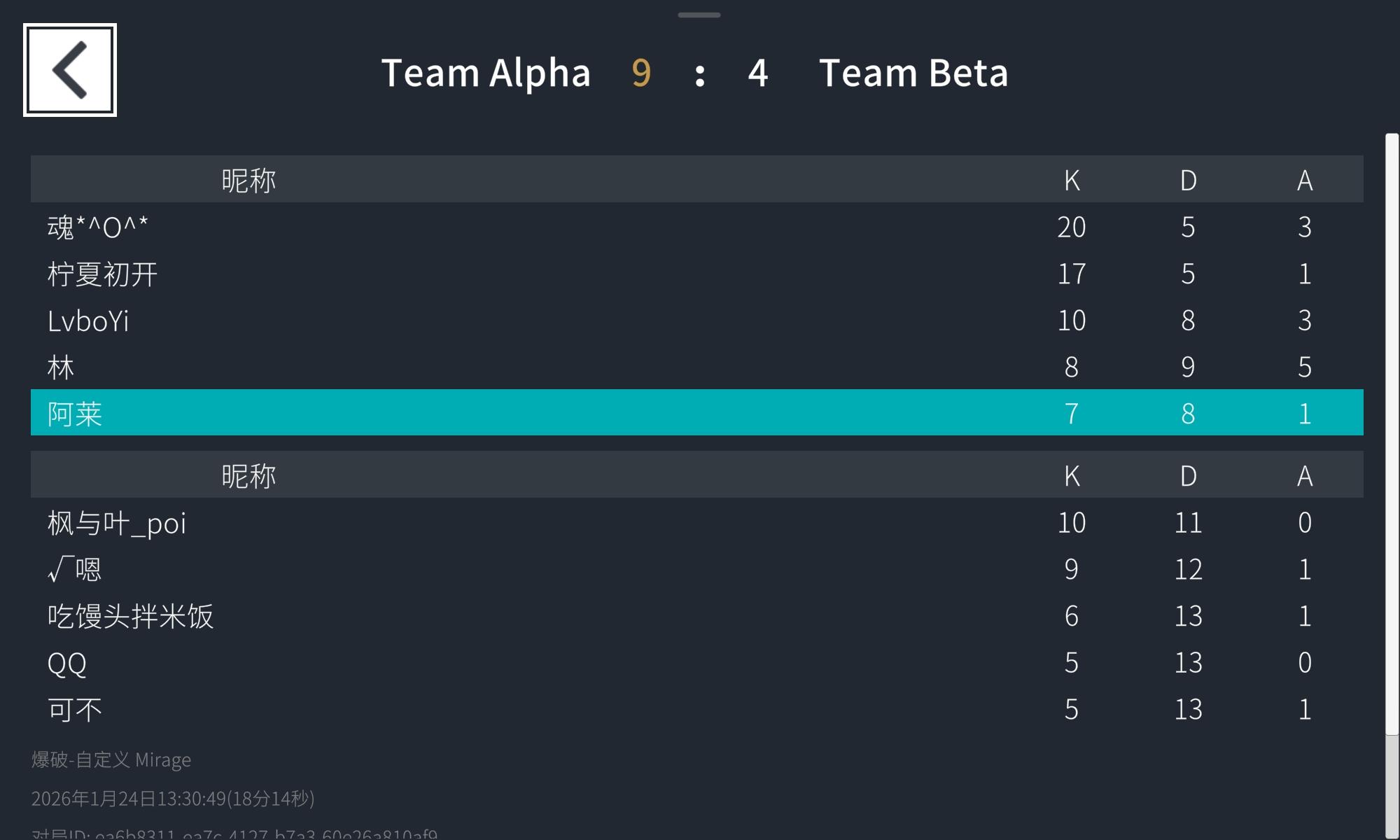The height and width of the screenshot is (840, 1400).
Task: Click K column header of first table
Action: [1072, 180]
